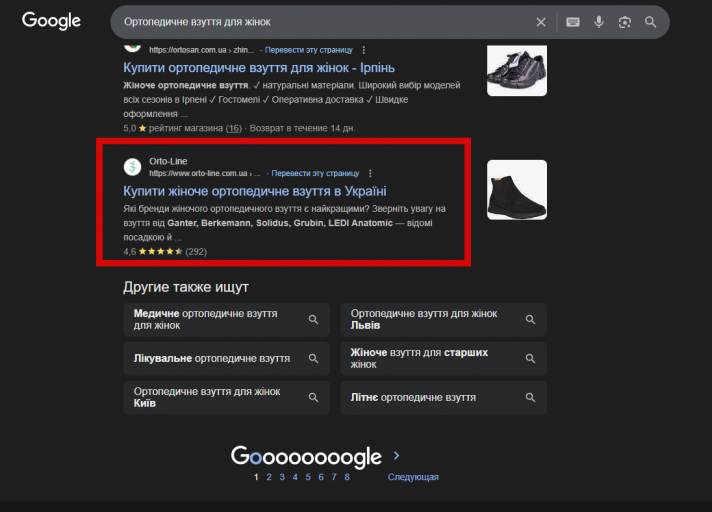Click the ortosan store rating count (16)
The height and width of the screenshot is (512, 712).
click(234, 128)
